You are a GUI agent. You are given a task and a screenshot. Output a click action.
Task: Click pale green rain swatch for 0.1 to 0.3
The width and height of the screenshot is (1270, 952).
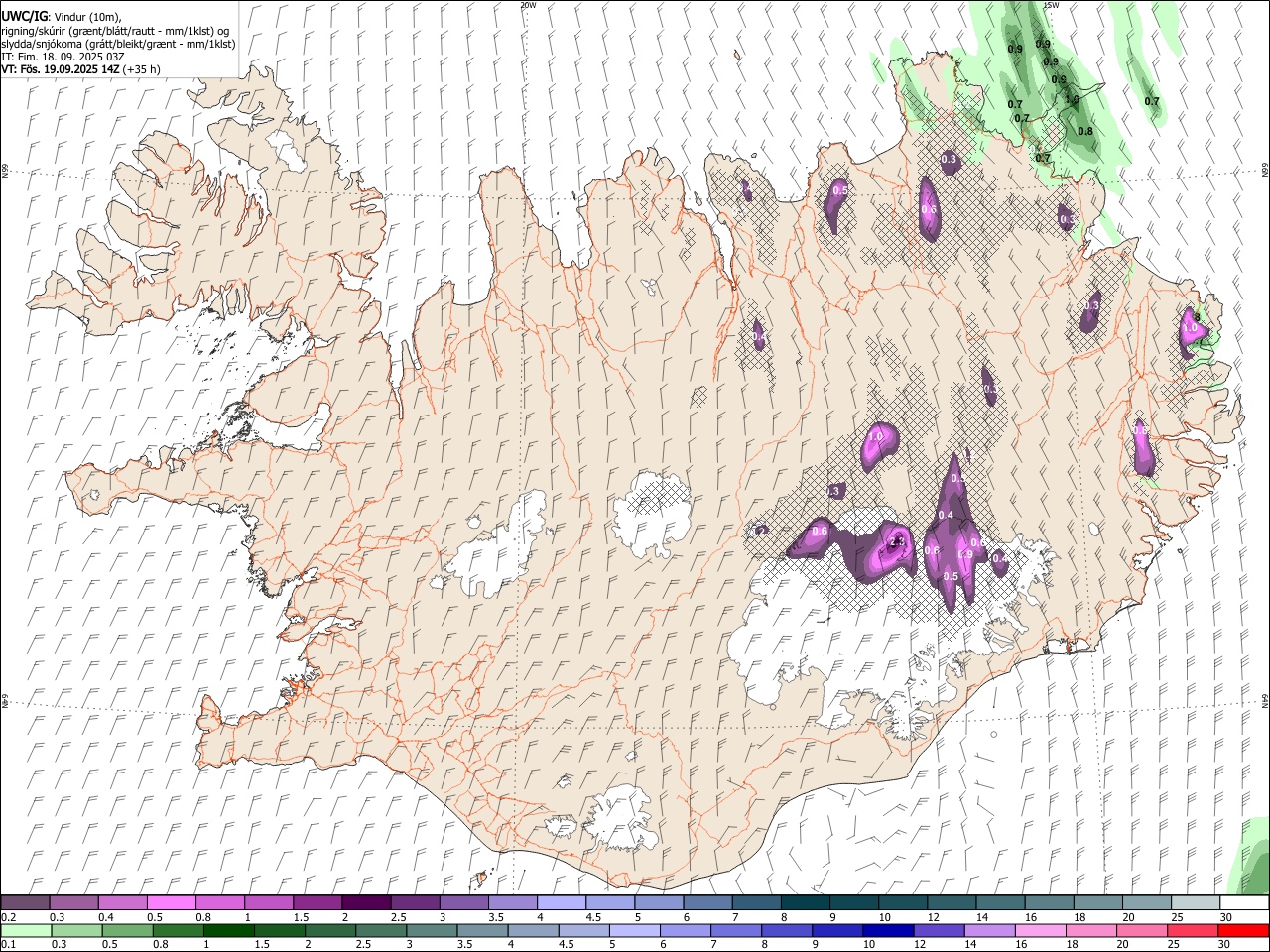[x=26, y=930]
